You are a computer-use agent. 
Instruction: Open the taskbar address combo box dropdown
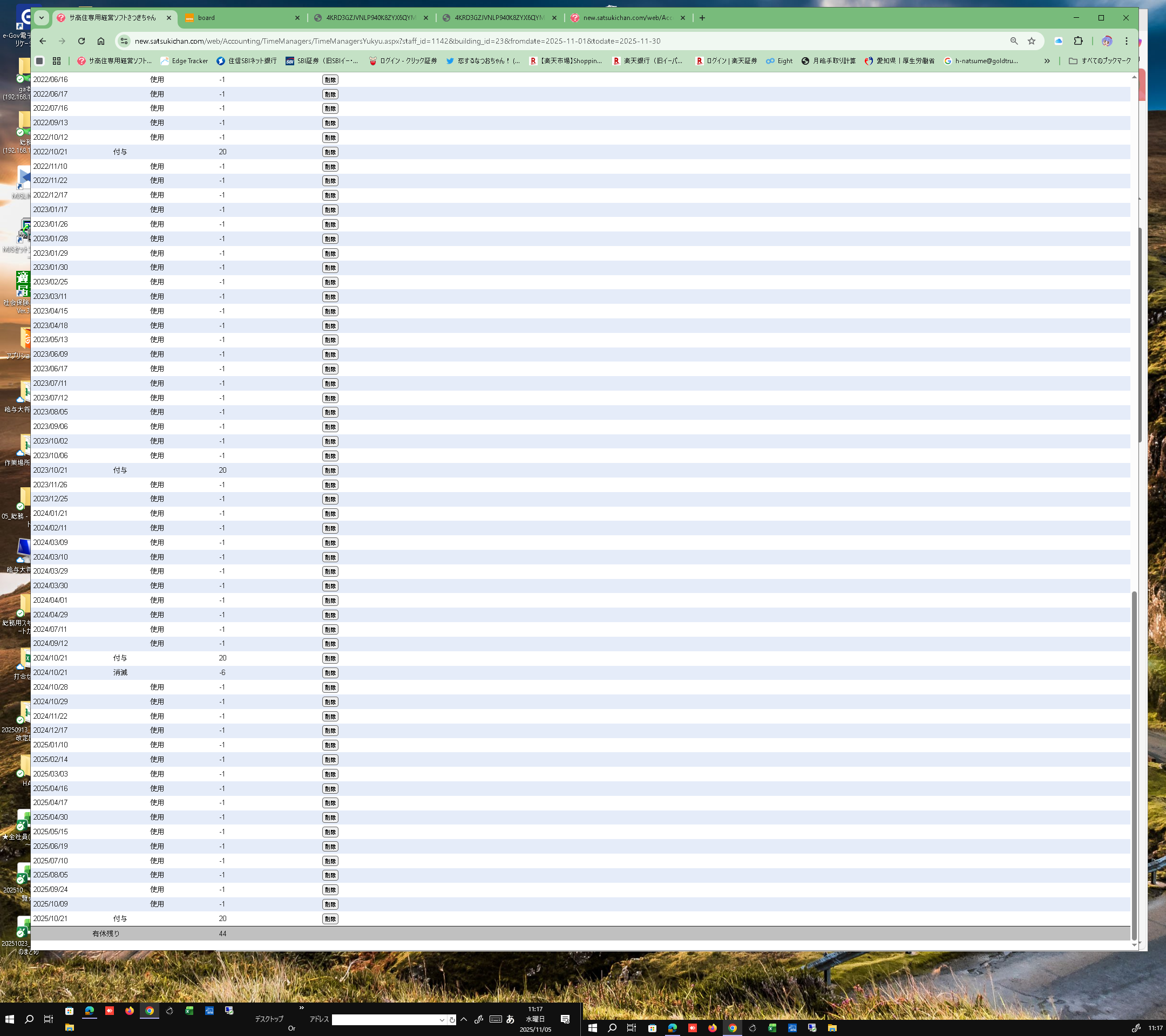[x=442, y=1019]
